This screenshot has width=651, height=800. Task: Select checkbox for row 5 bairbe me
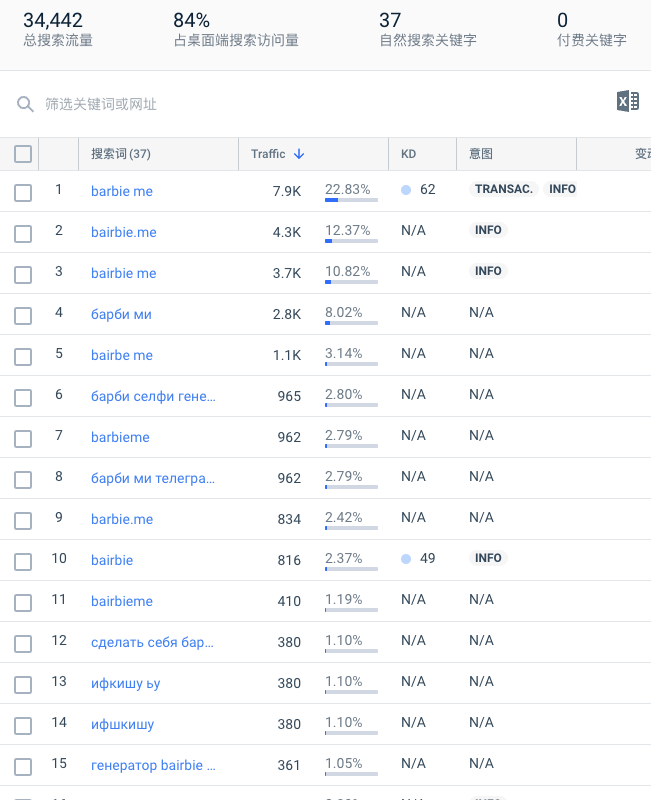pyautogui.click(x=23, y=355)
